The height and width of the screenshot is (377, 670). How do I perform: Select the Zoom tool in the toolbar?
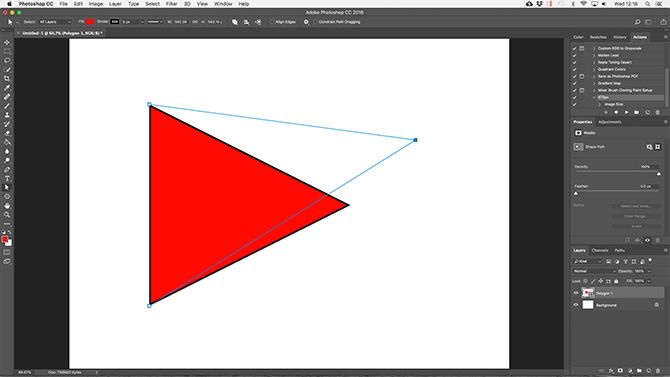pos(7,215)
